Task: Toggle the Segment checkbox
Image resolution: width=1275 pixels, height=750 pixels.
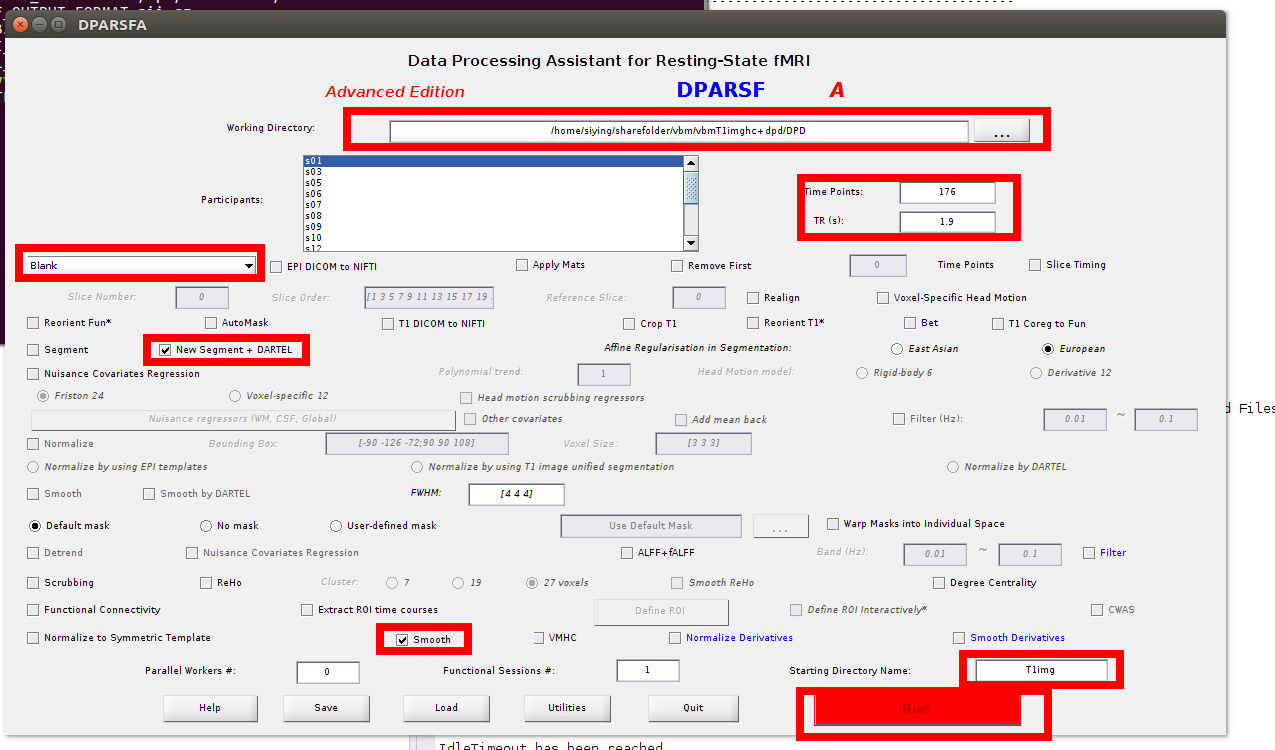Action: tap(33, 350)
